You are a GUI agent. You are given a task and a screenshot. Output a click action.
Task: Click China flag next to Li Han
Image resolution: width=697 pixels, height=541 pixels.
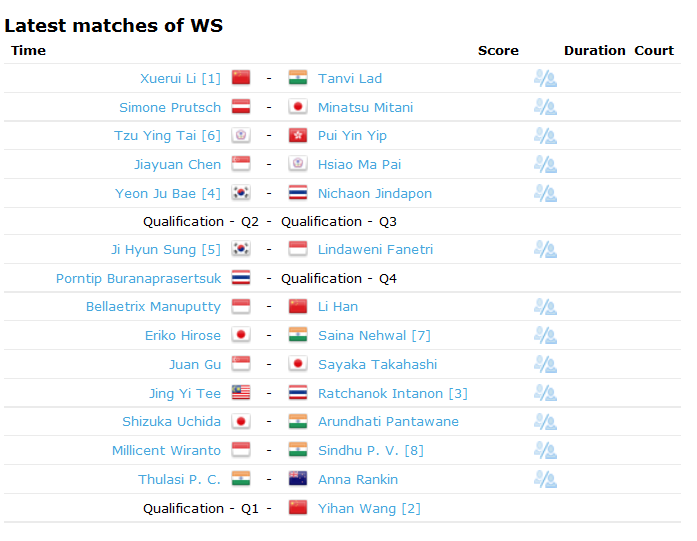[x=298, y=306]
